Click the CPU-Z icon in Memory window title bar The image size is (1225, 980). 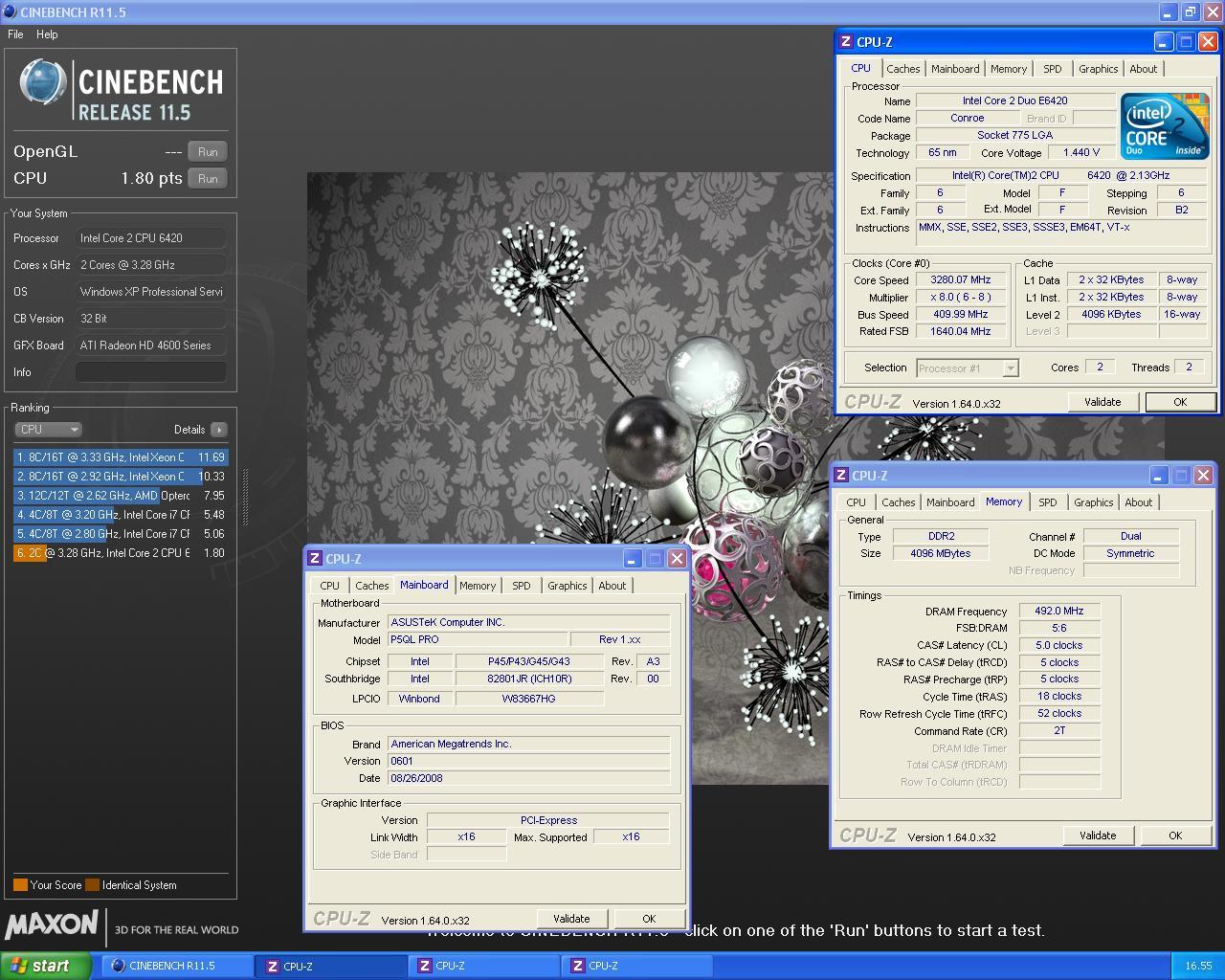coord(841,476)
